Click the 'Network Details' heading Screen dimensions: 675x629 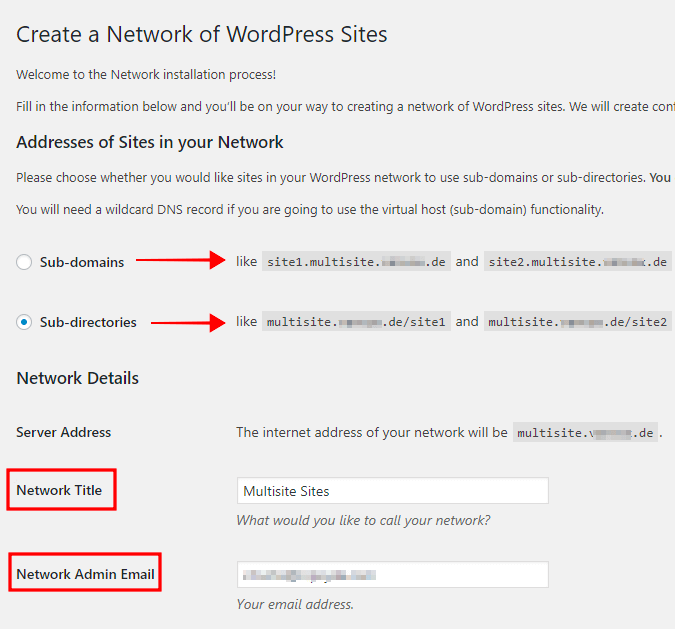[x=77, y=378]
